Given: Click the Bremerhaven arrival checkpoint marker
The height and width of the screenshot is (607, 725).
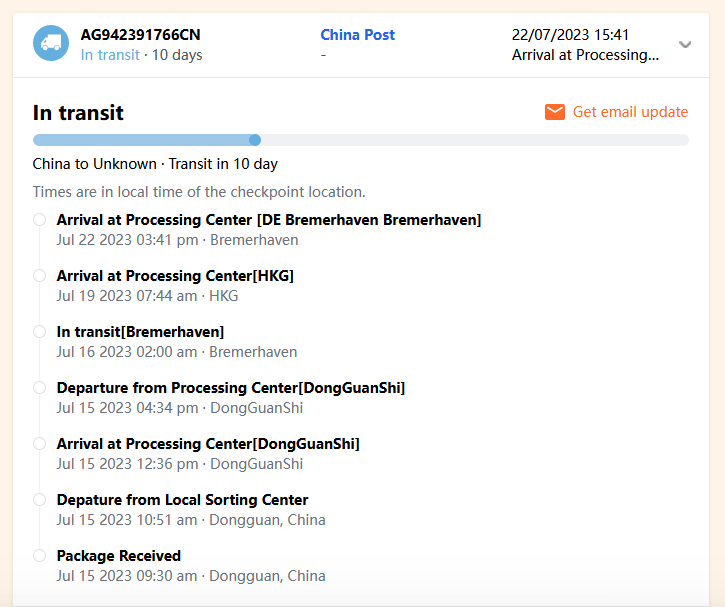Looking at the screenshot, I should pos(39,220).
